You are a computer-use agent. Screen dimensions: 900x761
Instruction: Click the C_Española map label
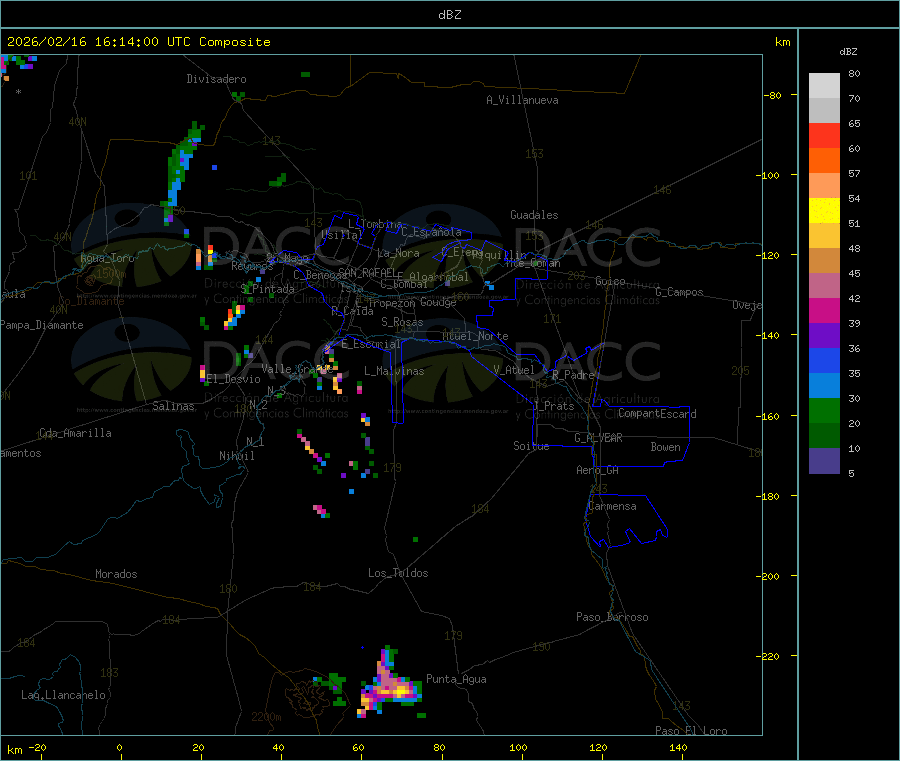(432, 232)
